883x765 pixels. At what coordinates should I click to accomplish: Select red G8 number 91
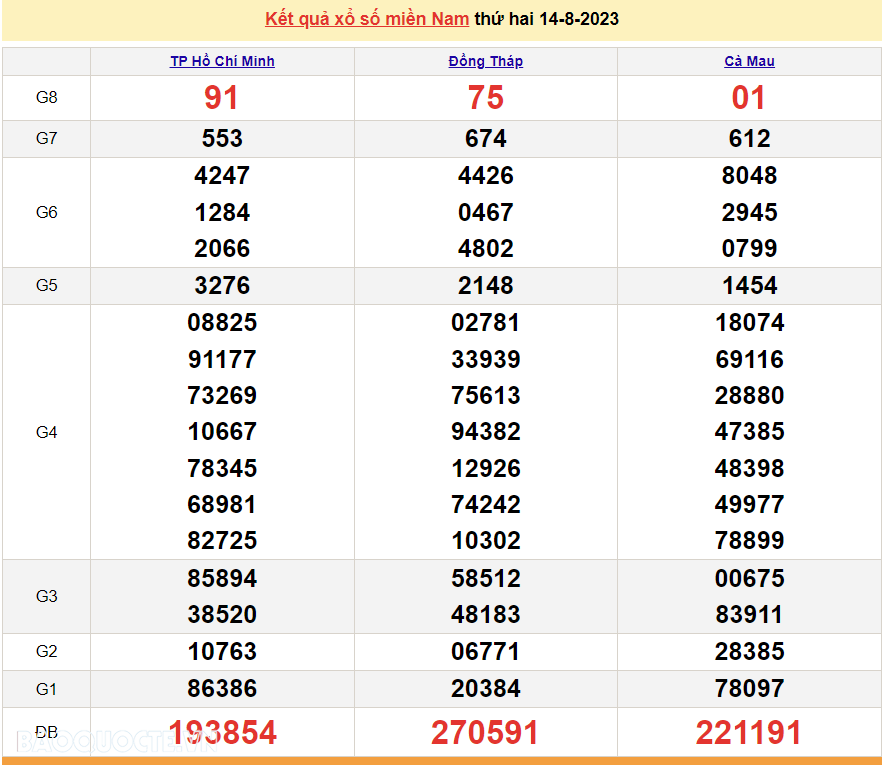coord(222,98)
